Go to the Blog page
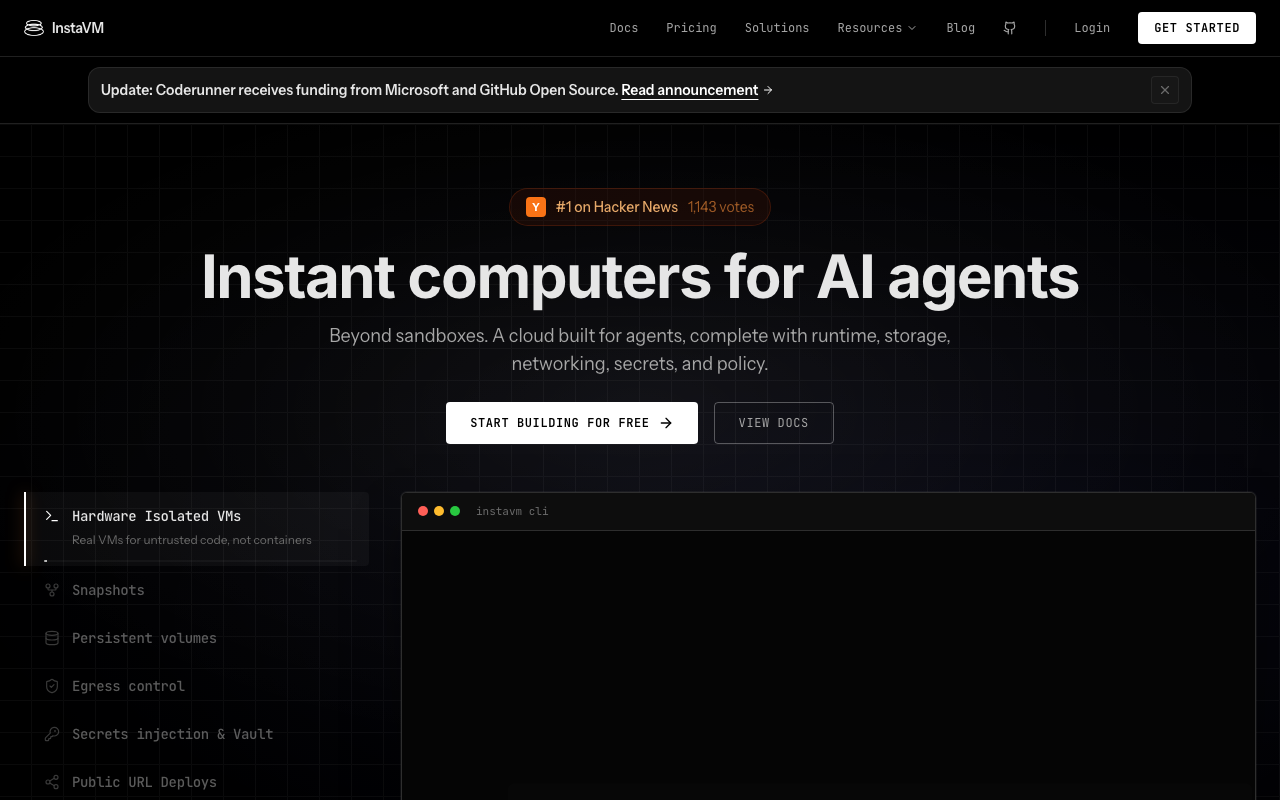The height and width of the screenshot is (800, 1280). pos(961,28)
